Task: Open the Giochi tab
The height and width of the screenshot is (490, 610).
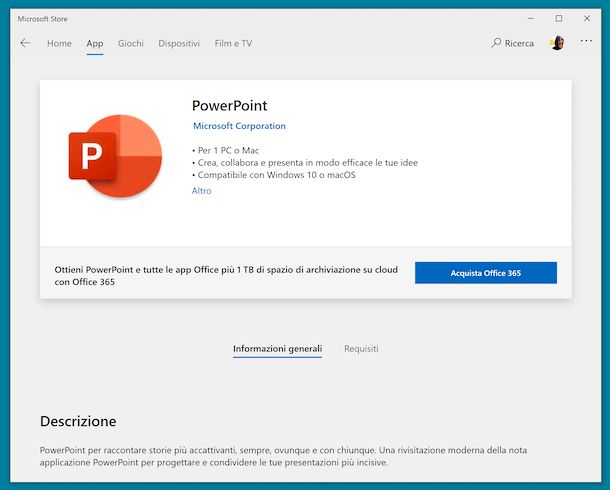Action: pos(131,44)
